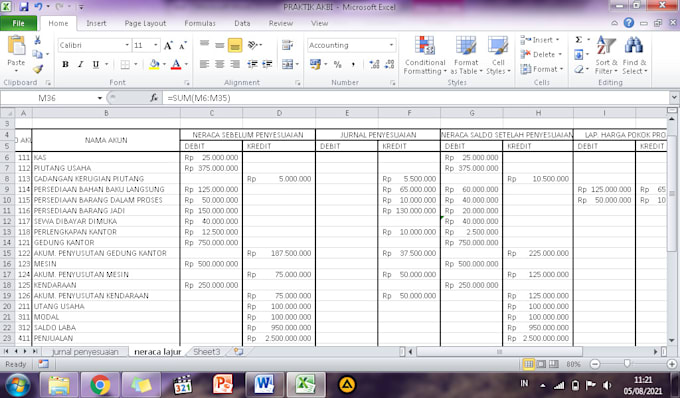Click the AutoSum sigma icon

579,40
